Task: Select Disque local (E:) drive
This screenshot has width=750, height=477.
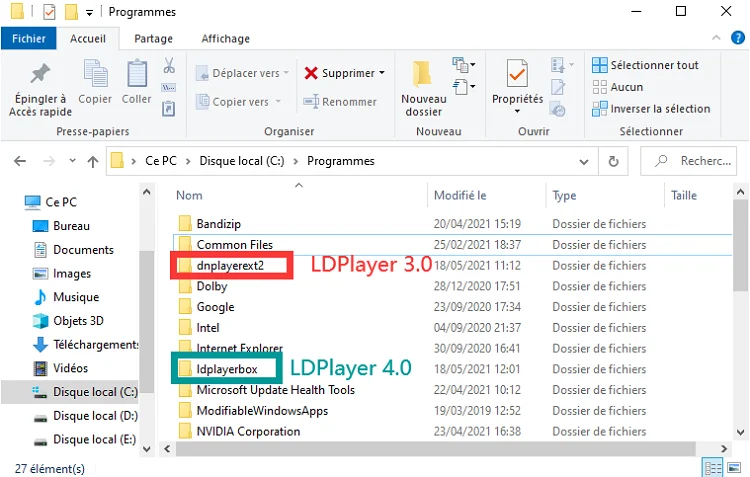Action: 94,439
